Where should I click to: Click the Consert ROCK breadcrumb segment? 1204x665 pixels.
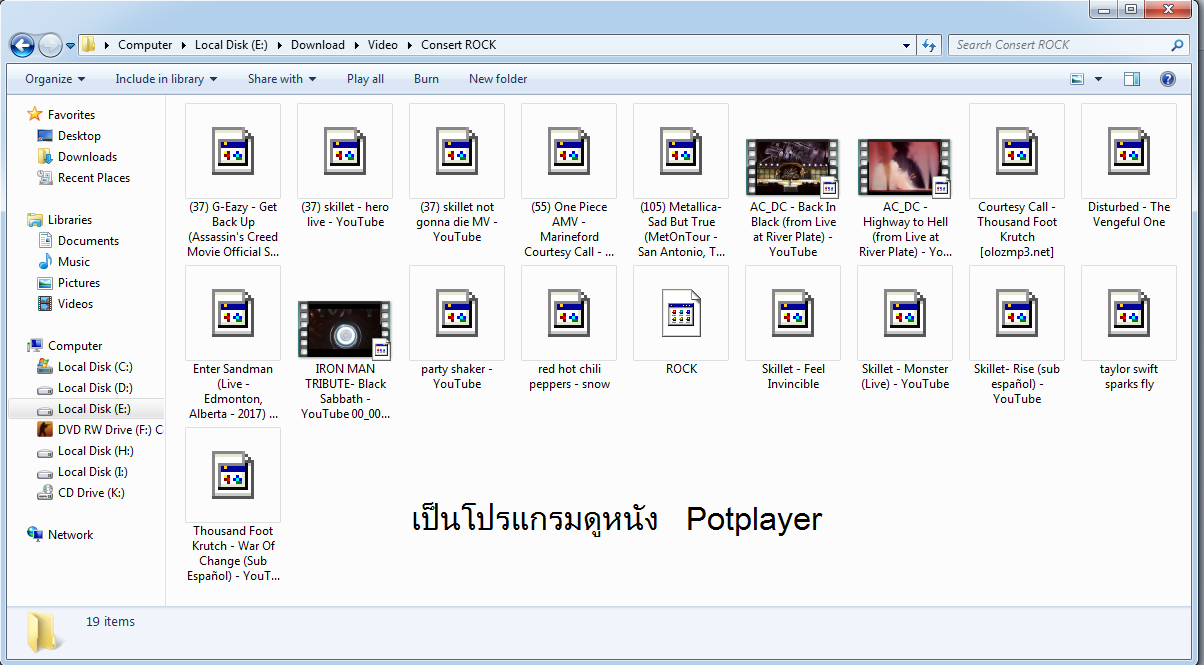459,45
